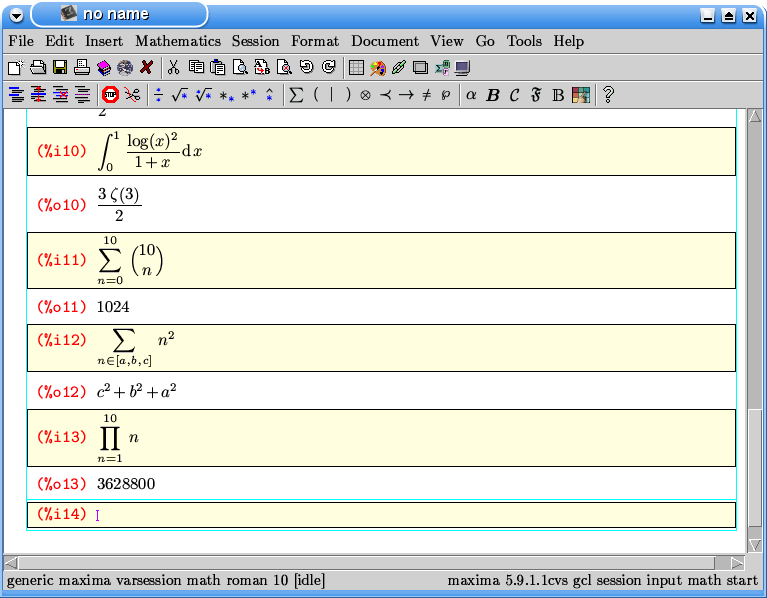Open the Greek letters alpha menu

[x=471, y=94]
